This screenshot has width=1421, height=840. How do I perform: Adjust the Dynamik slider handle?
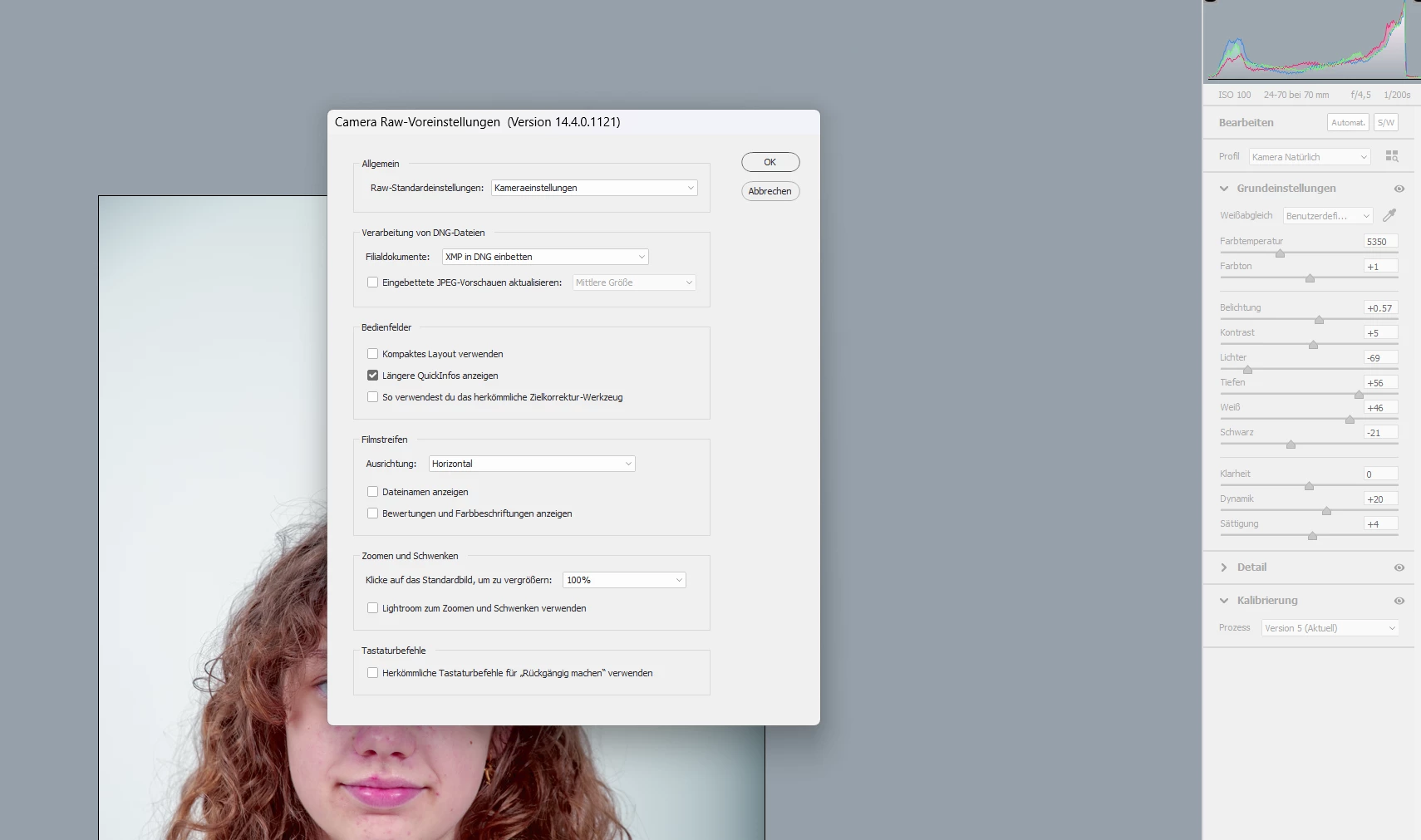pos(1326,511)
